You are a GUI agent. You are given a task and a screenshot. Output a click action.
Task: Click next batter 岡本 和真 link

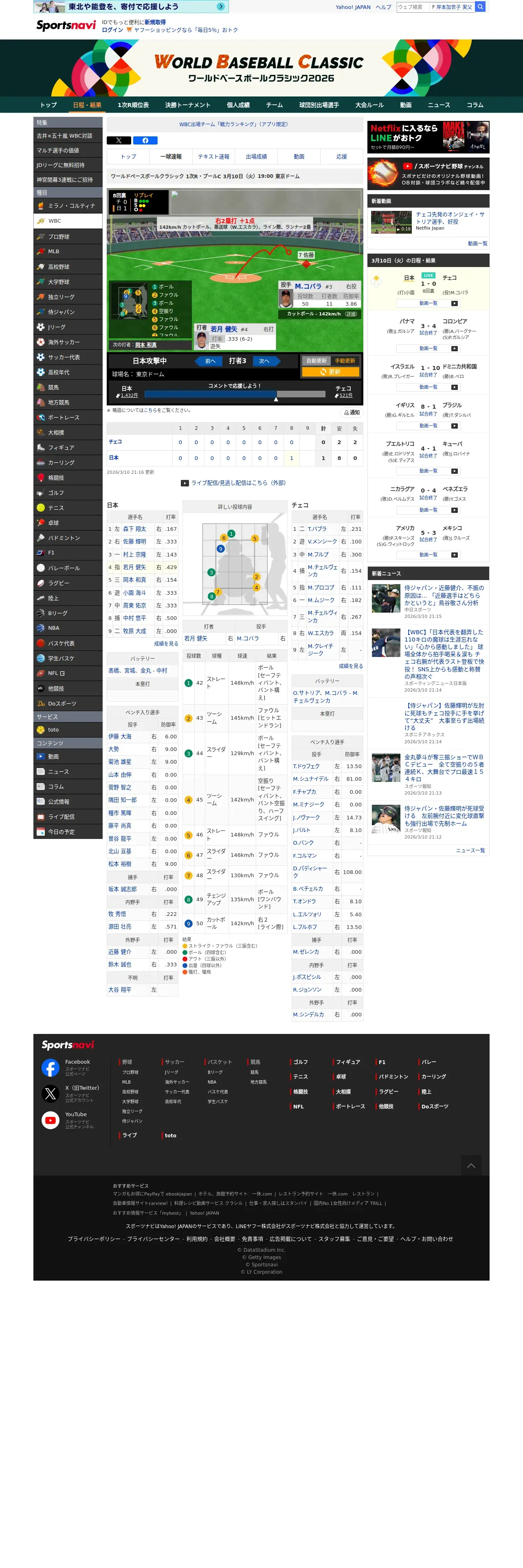click(x=145, y=345)
